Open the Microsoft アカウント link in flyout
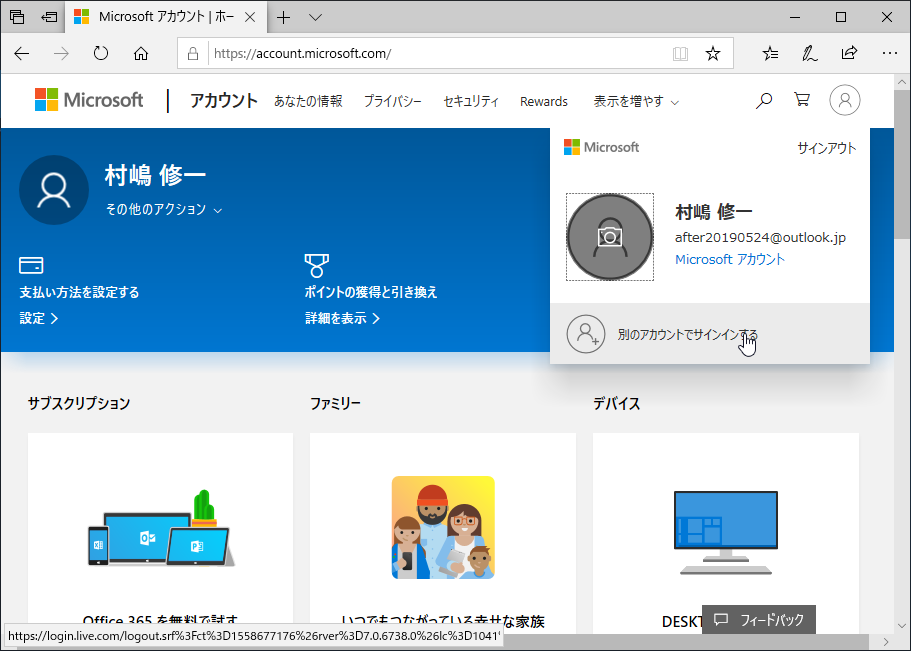Image resolution: width=911 pixels, height=651 pixels. (x=730, y=259)
